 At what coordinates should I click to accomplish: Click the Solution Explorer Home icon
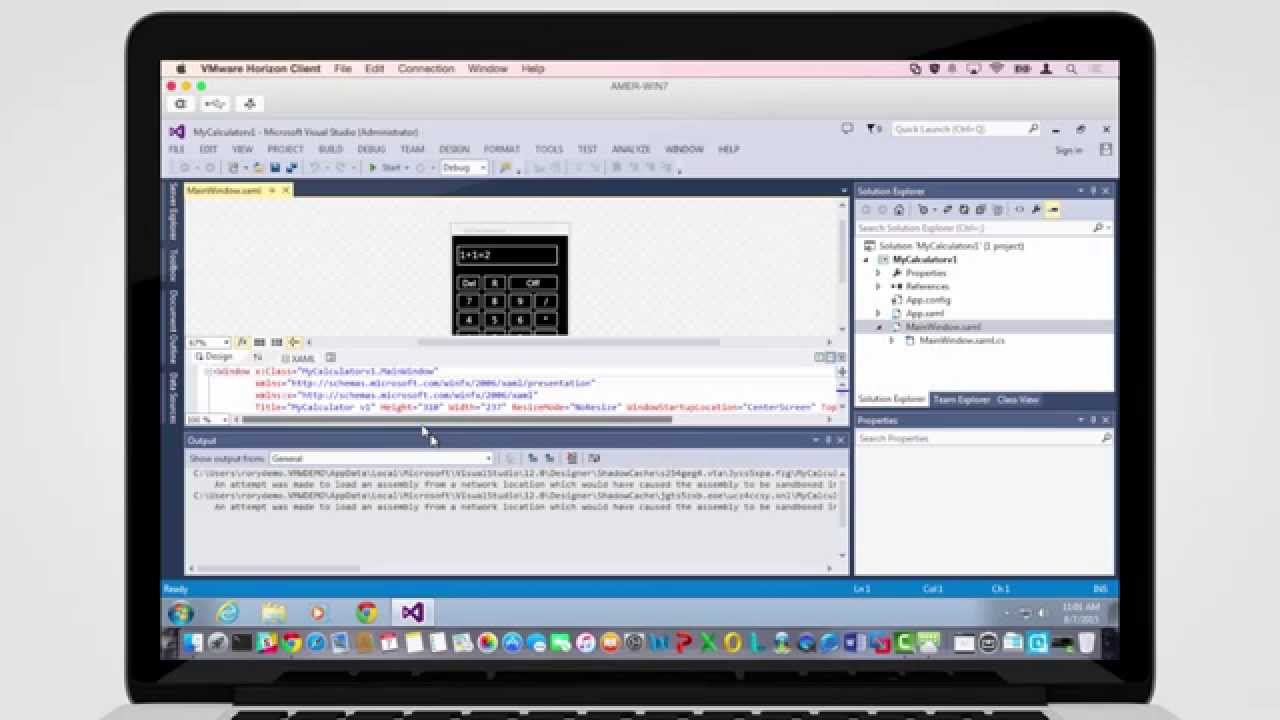[899, 210]
